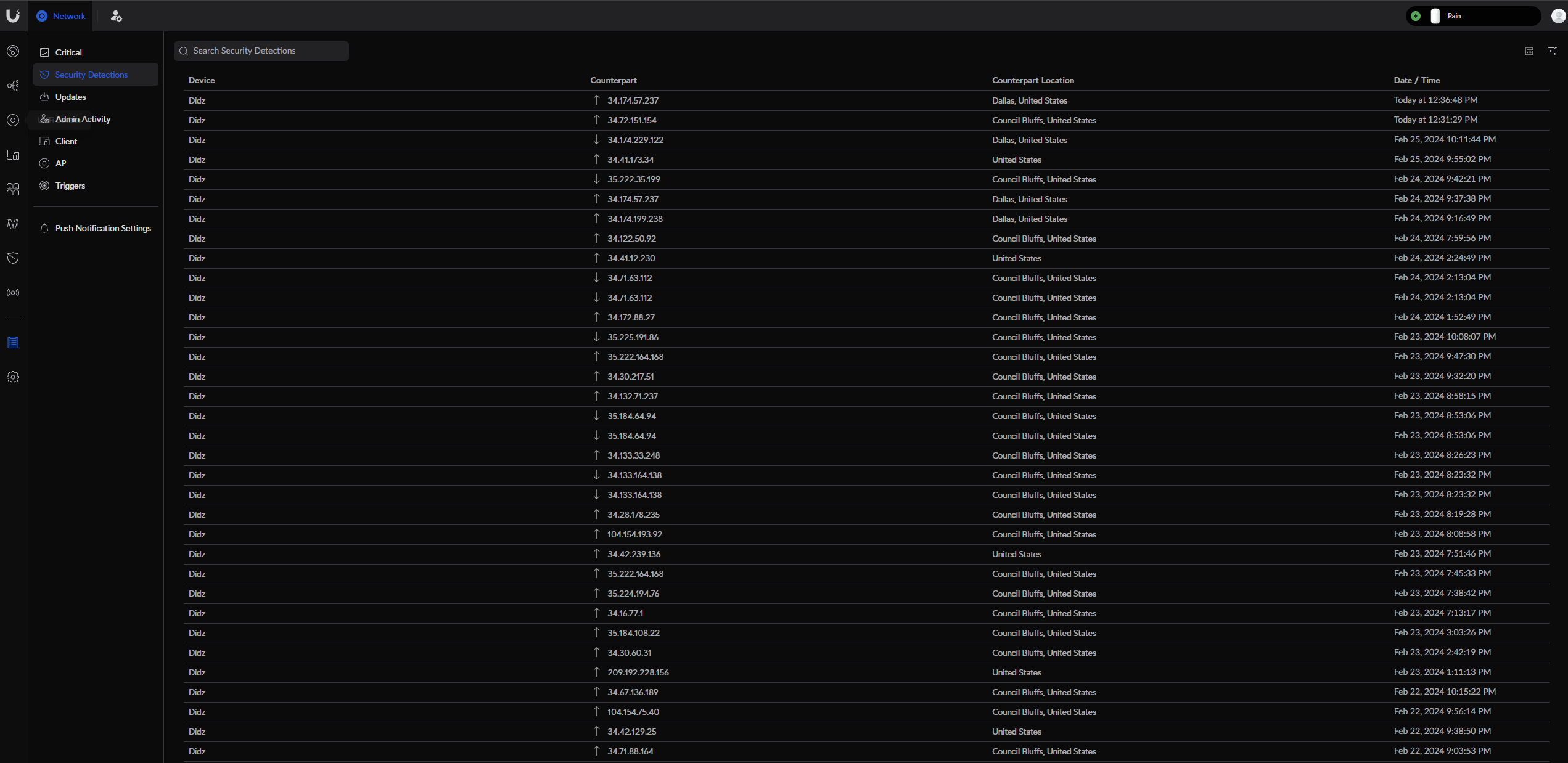Open the table filter options icon

pos(1553,51)
